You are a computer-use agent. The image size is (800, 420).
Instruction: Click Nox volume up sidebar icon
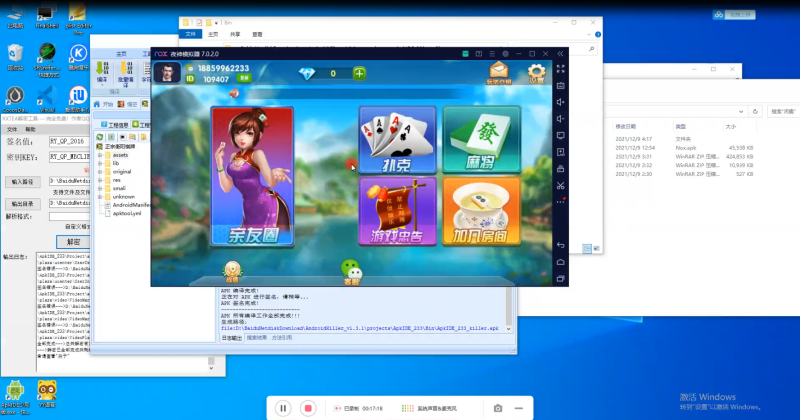tap(560, 102)
